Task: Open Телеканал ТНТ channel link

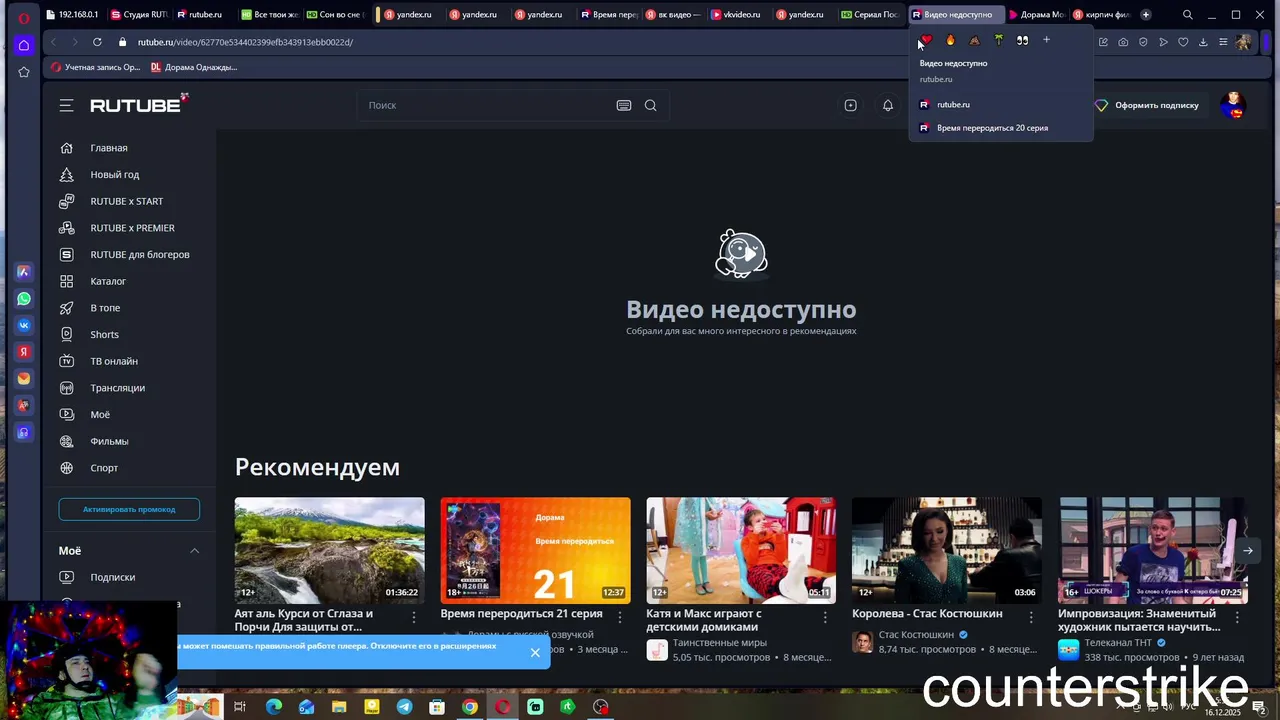Action: 1118,643
